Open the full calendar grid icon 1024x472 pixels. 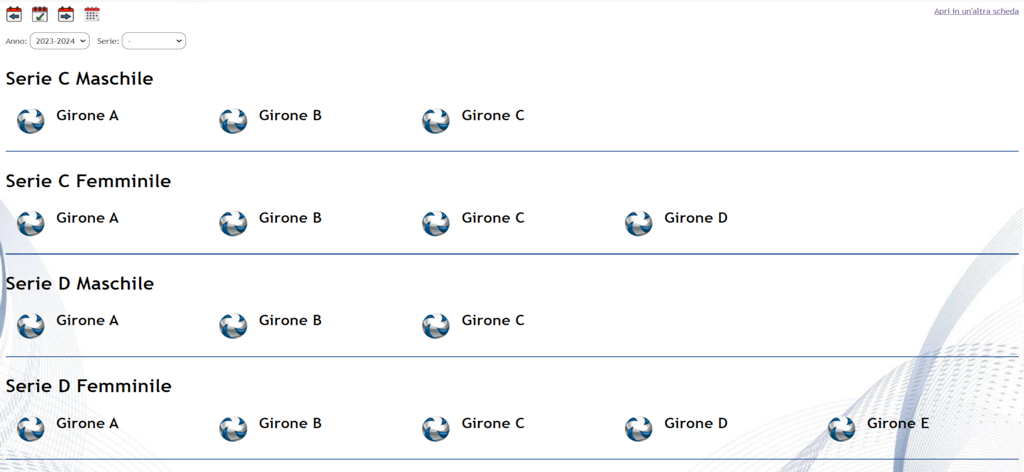point(92,14)
